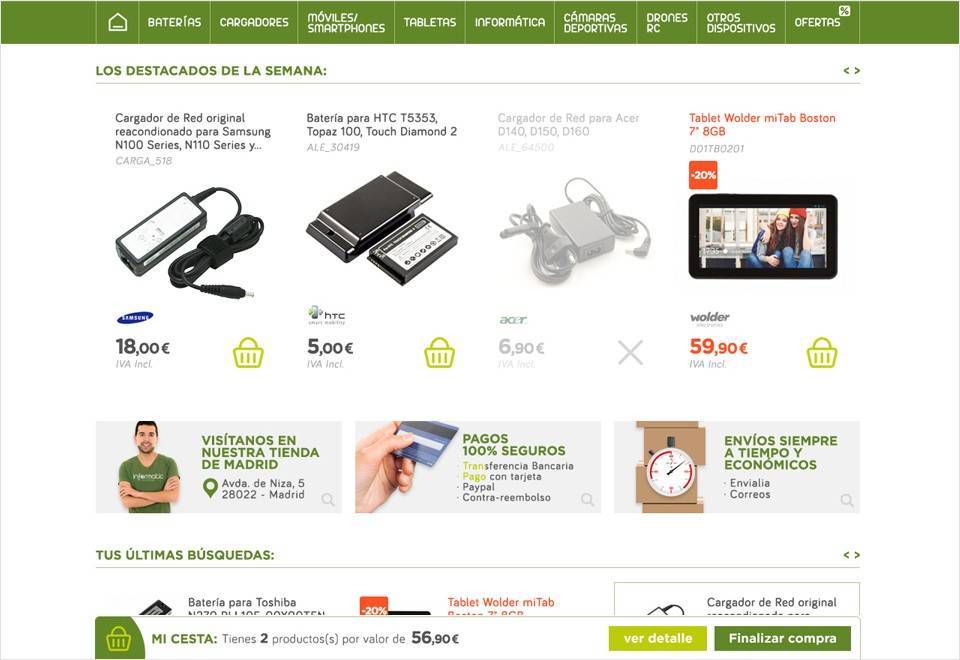Go to next featured products slide

click(x=857, y=71)
